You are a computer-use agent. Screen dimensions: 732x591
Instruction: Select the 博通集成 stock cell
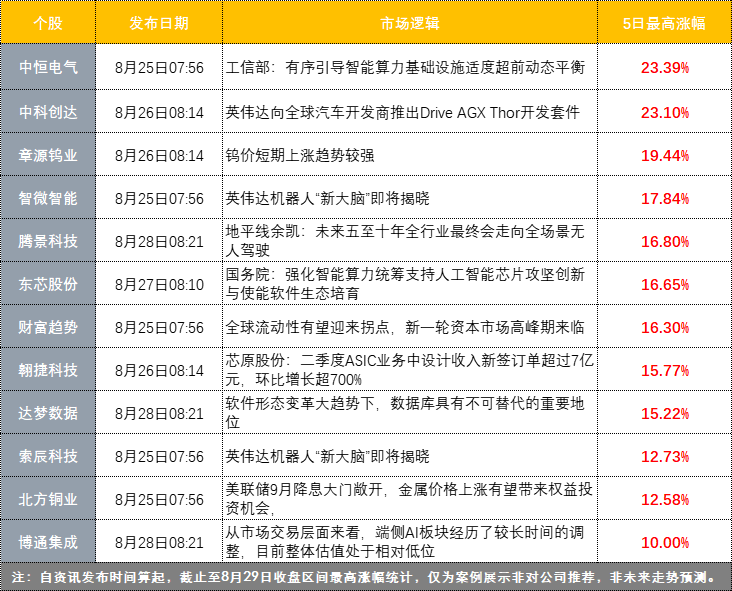tap(48, 542)
